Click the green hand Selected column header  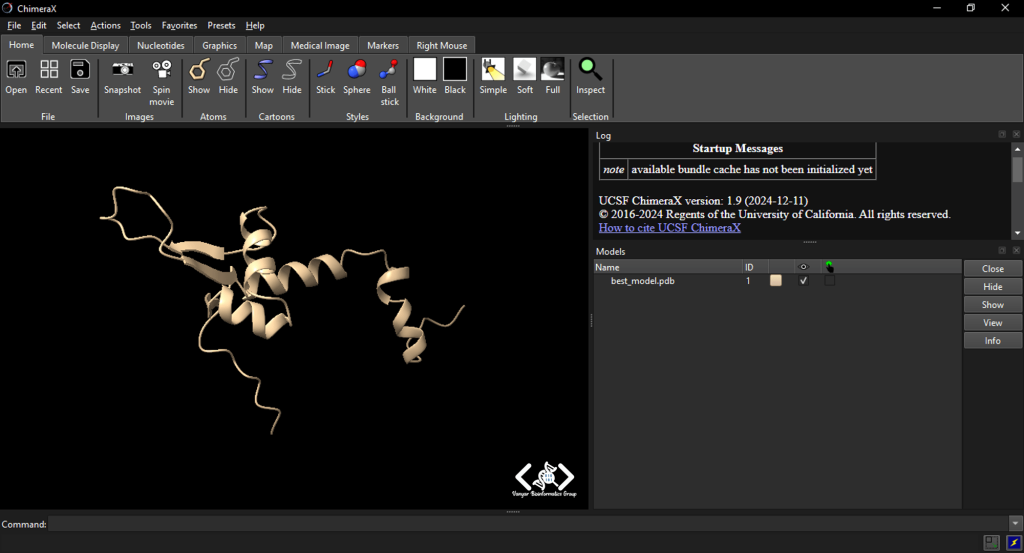[x=829, y=266]
